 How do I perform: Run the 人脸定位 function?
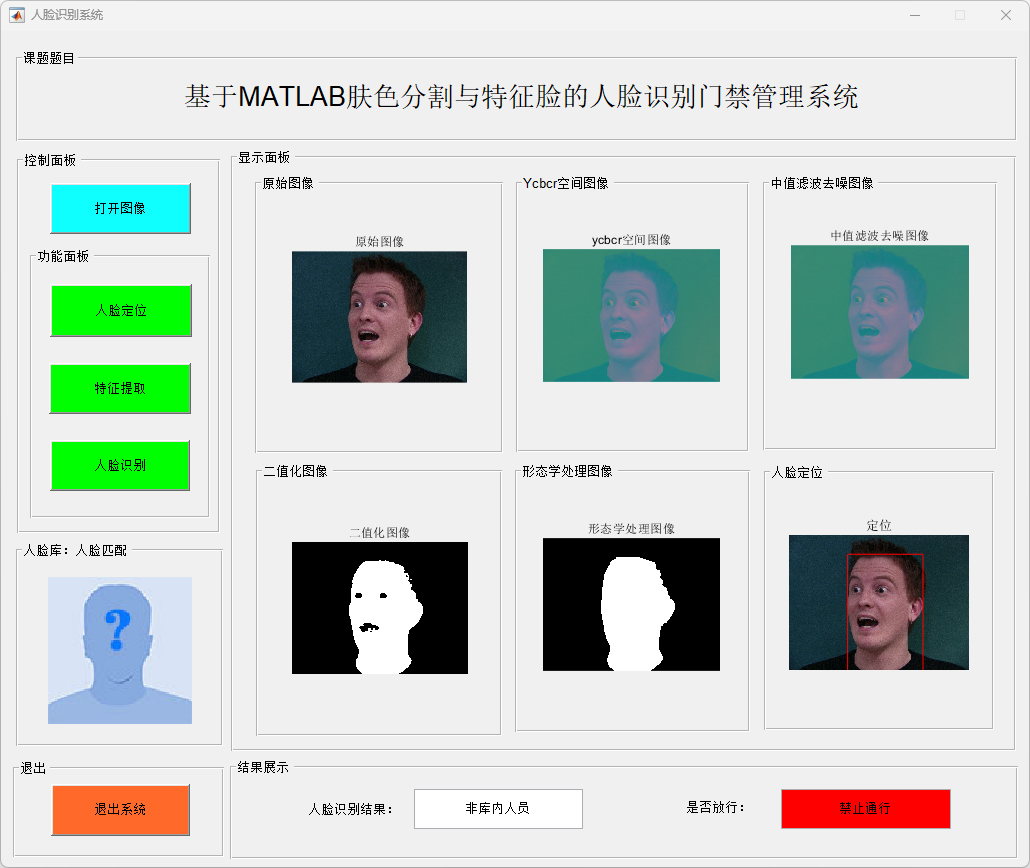(x=121, y=310)
